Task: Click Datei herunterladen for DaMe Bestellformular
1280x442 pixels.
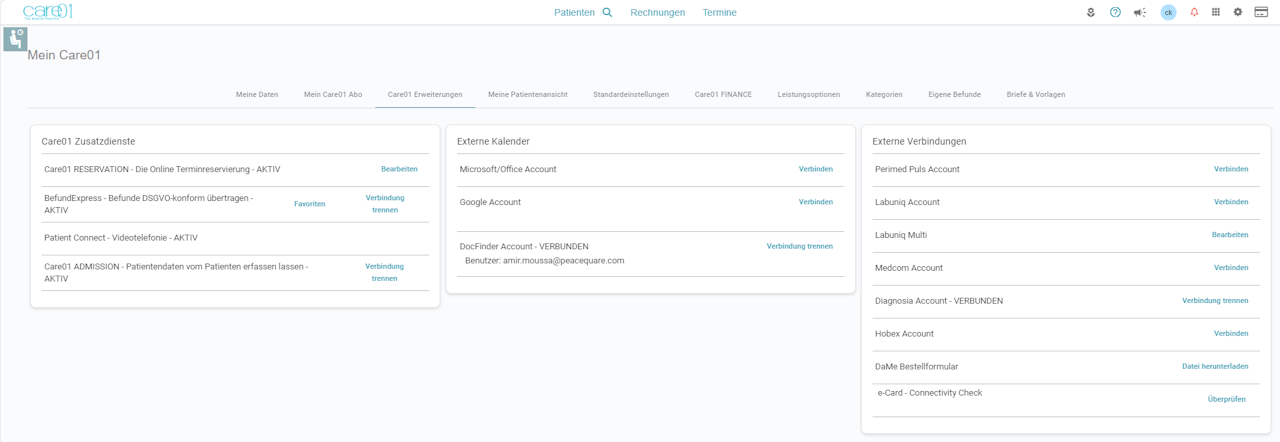Action: pos(1215,367)
